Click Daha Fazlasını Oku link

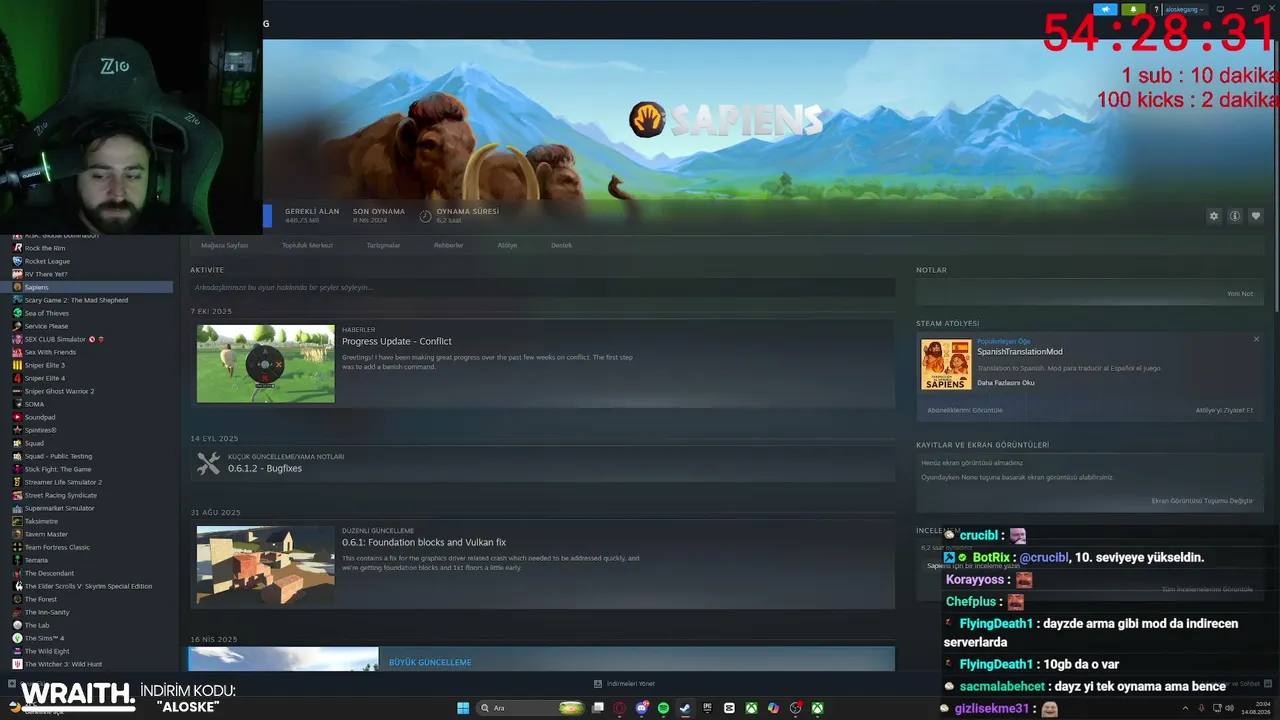click(x=1006, y=383)
